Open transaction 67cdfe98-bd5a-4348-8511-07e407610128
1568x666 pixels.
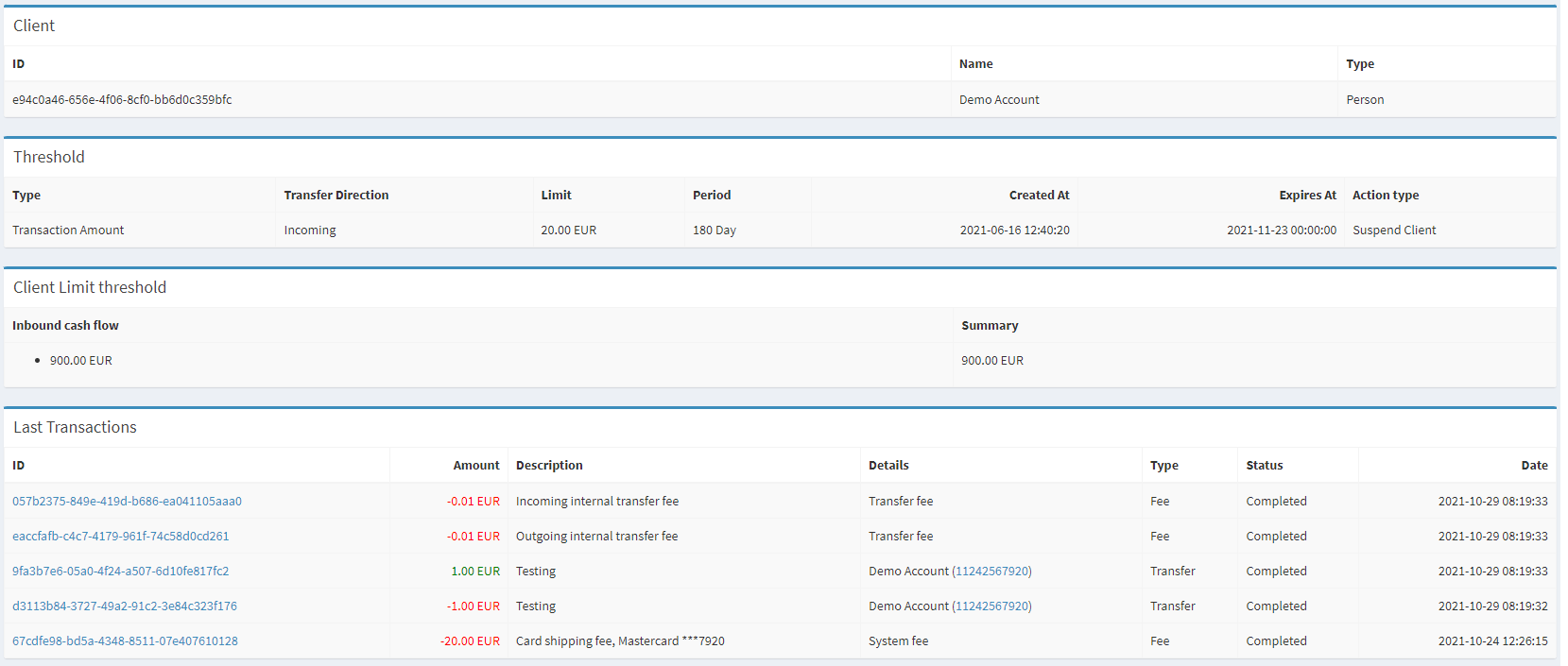tap(125, 641)
